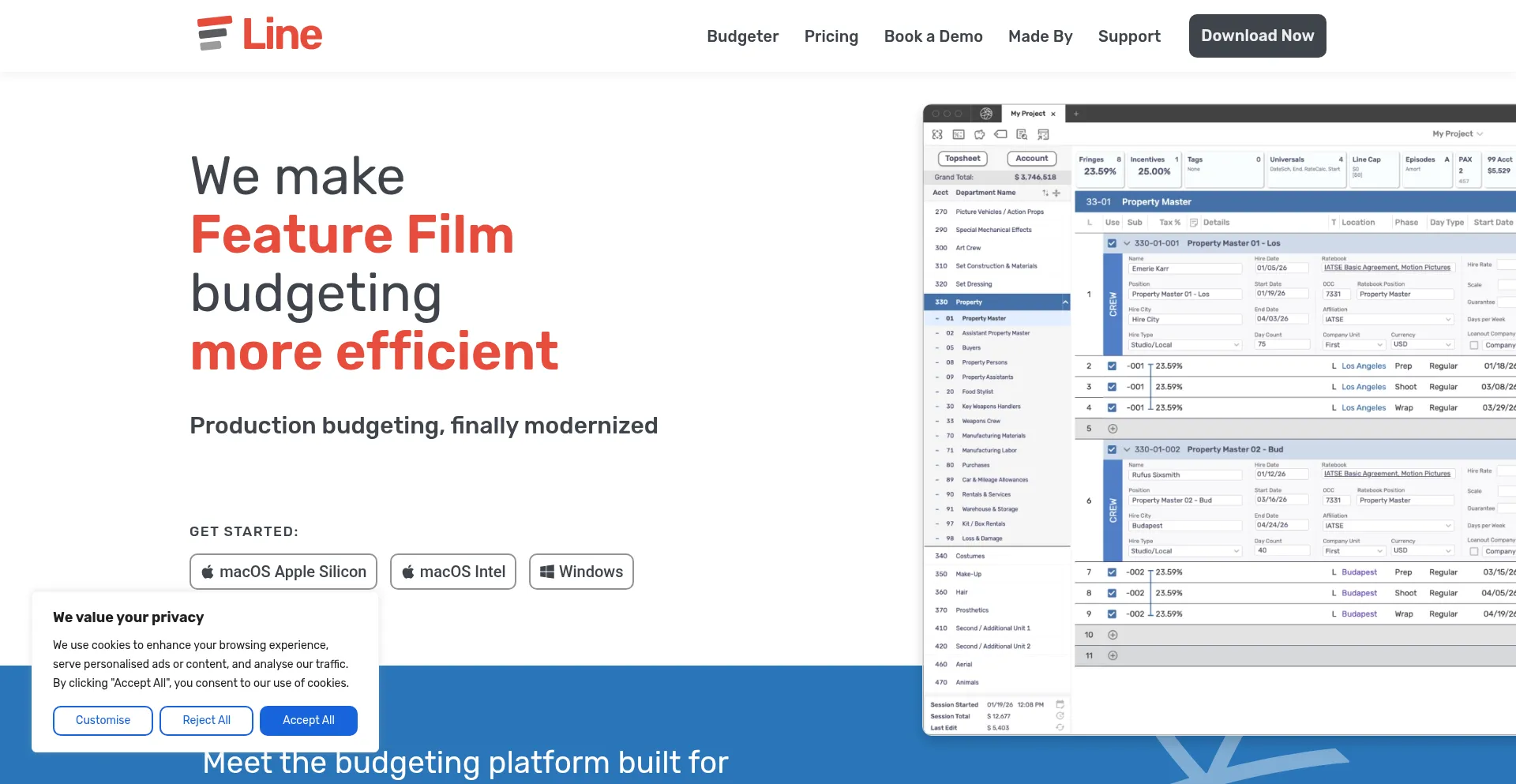Click the globe icon in the app title bar
1516x784 pixels.
(x=986, y=114)
